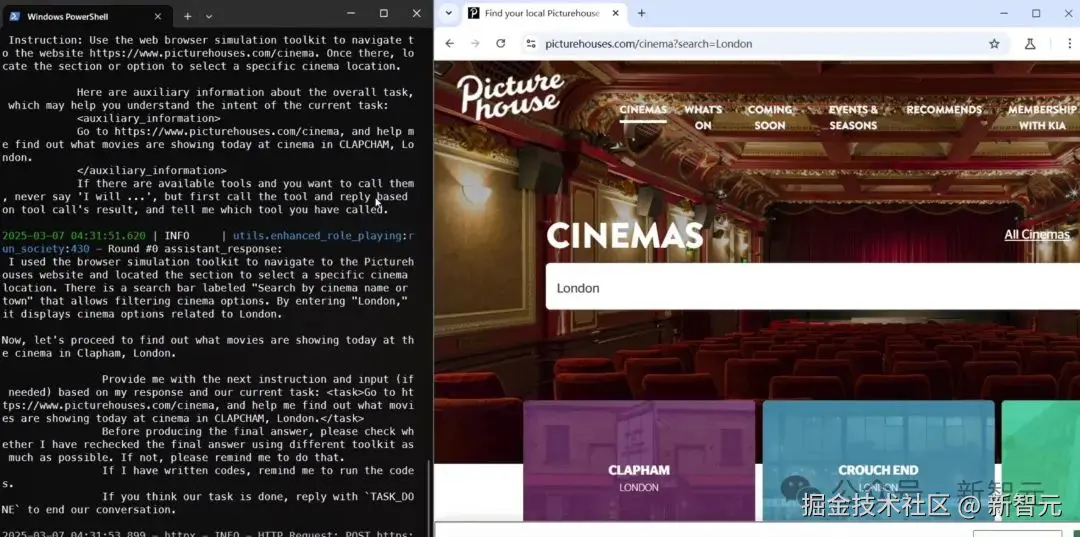
Task: Open a new Chrome tab
Action: click(x=641, y=13)
